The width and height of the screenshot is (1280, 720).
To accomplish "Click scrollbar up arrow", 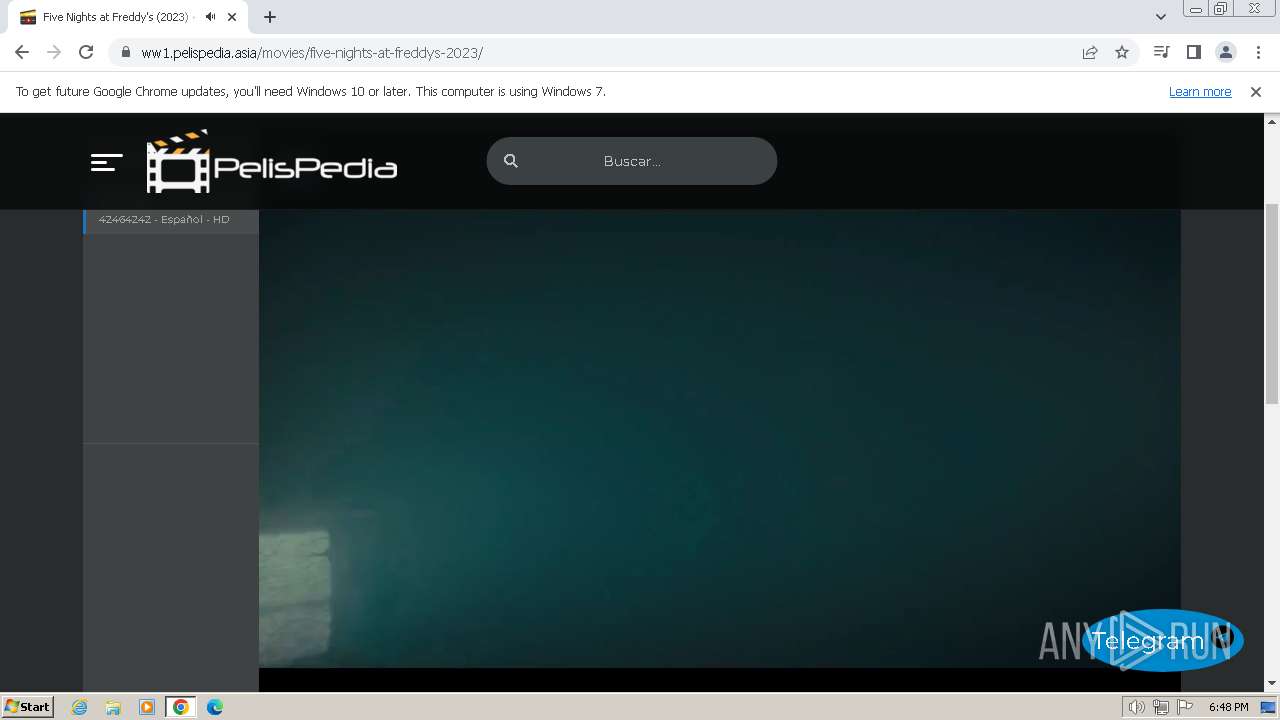I will click(1272, 120).
